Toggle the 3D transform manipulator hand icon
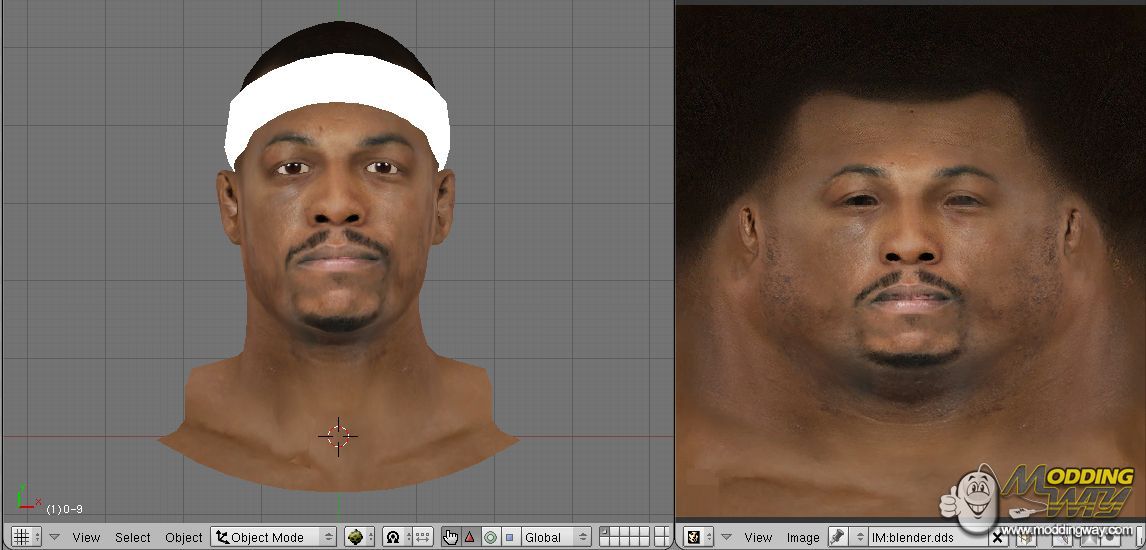 [x=450, y=537]
